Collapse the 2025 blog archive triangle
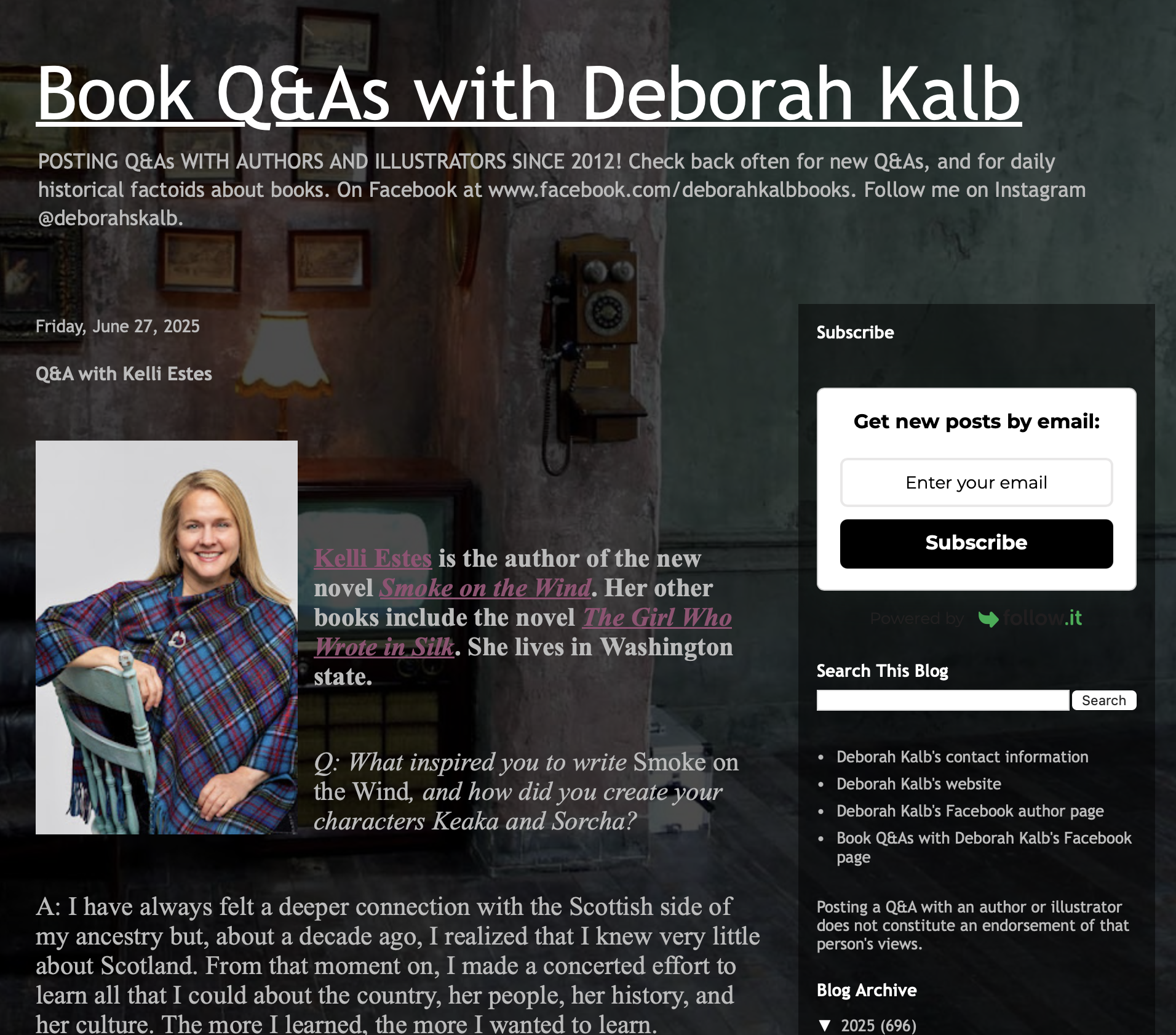The width and height of the screenshot is (1176, 1035). 825,1026
